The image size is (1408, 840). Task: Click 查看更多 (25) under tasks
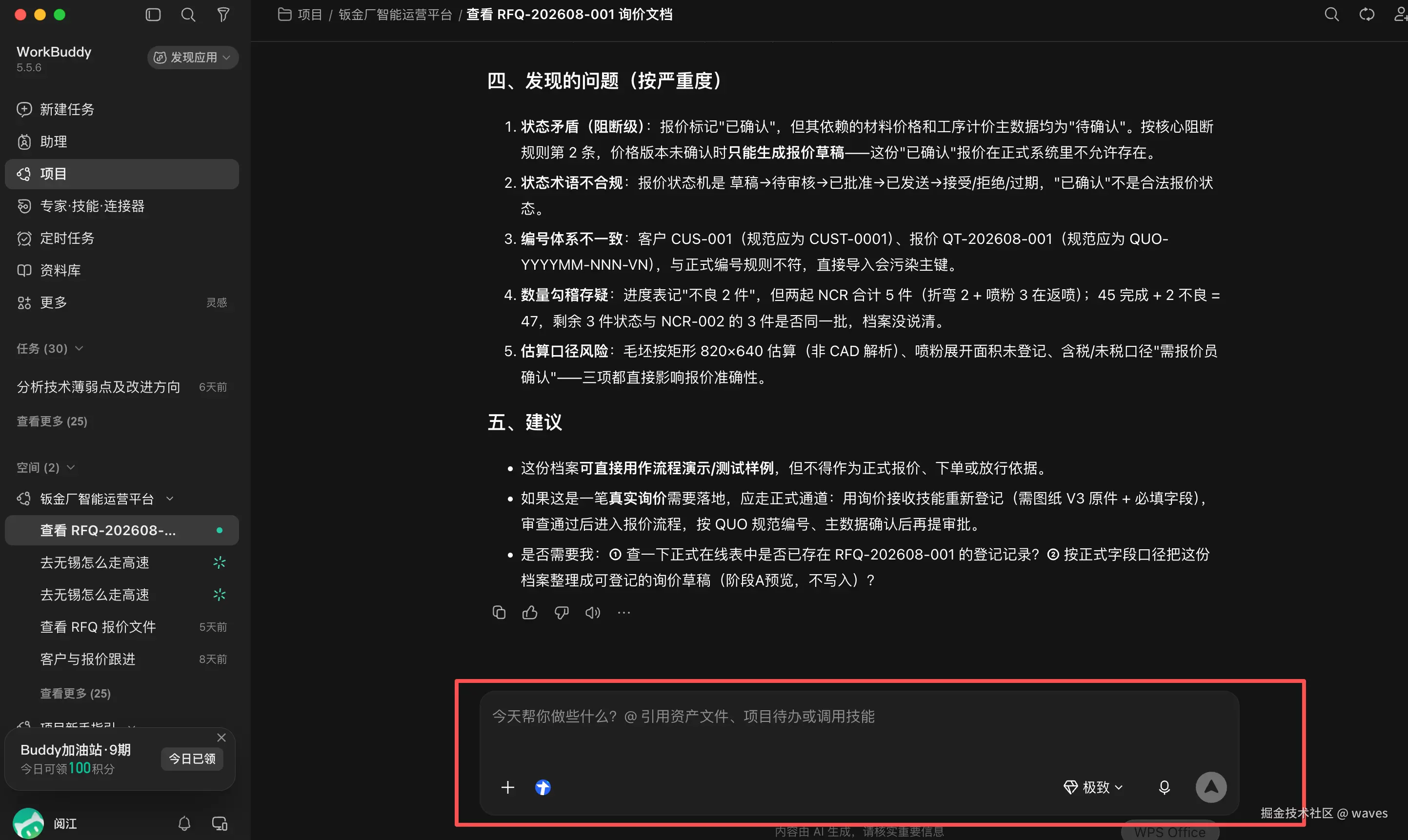52,421
